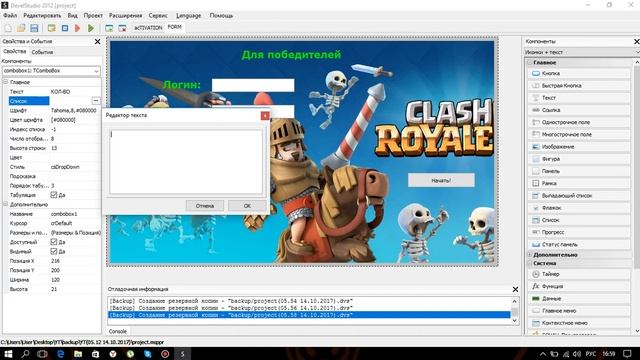
Task: Select the Главное меню component
Action: coord(580,311)
